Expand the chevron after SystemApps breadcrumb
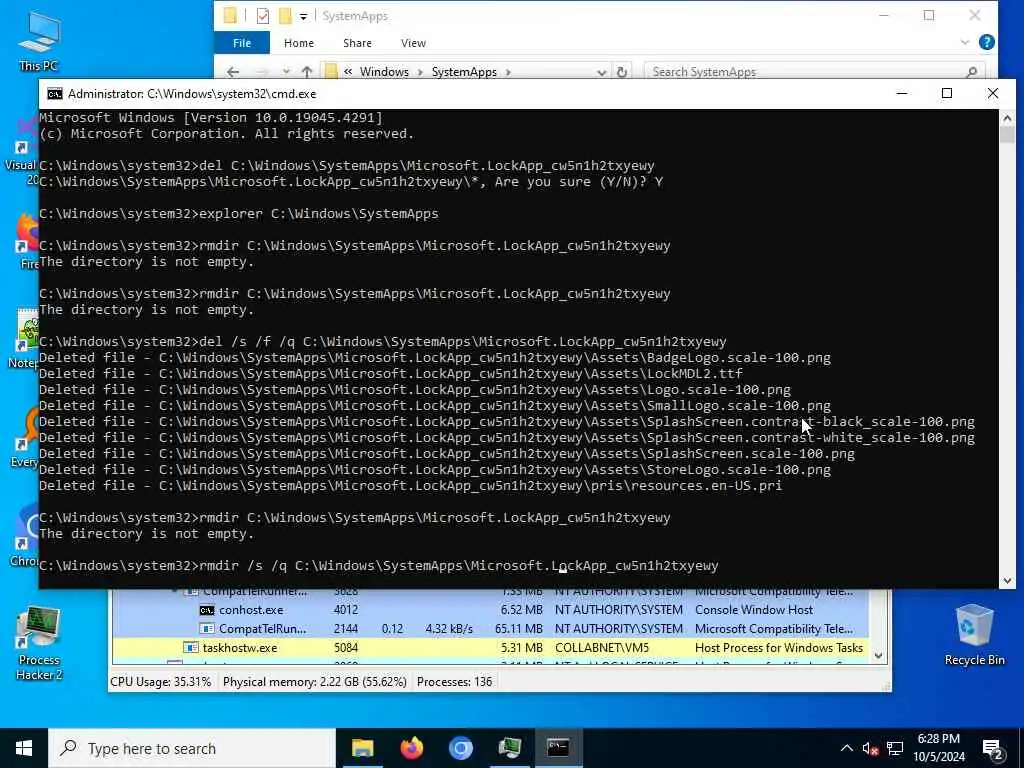 [508, 72]
